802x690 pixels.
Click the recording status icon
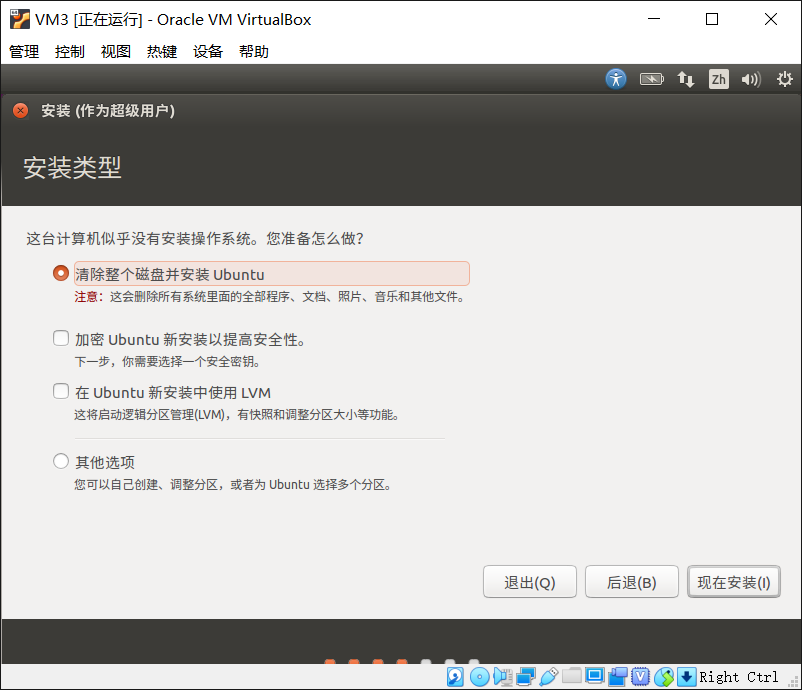pos(617,677)
